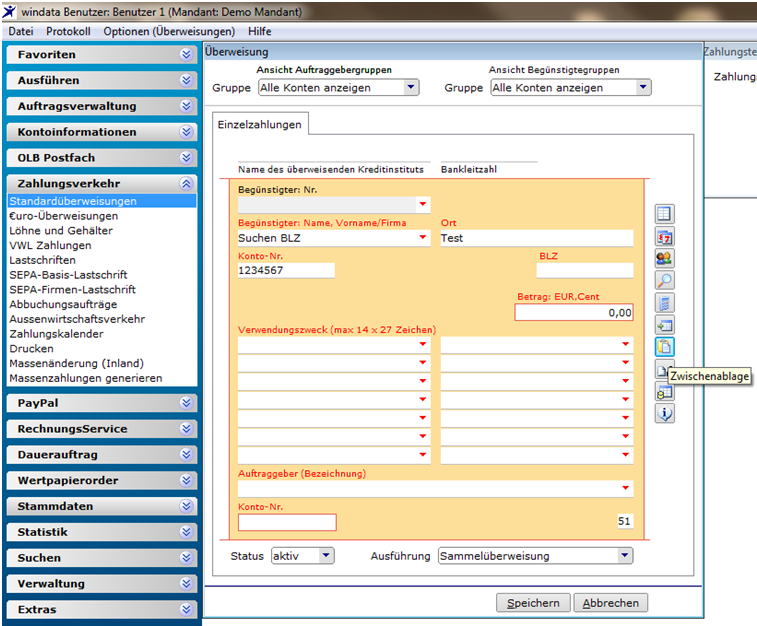Click the Betrag EUR,Cent amount field

point(574,312)
